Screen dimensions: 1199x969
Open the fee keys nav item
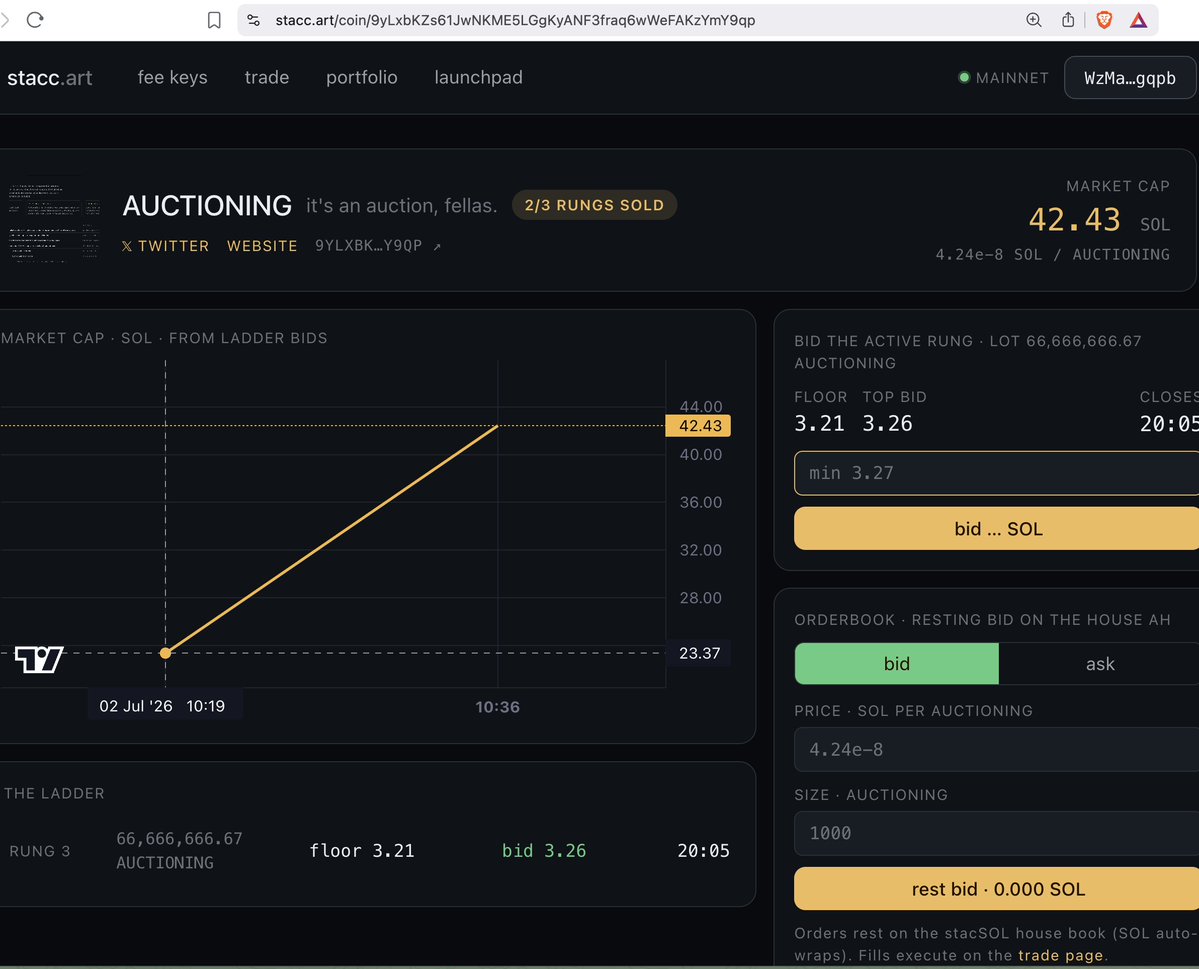(x=172, y=77)
